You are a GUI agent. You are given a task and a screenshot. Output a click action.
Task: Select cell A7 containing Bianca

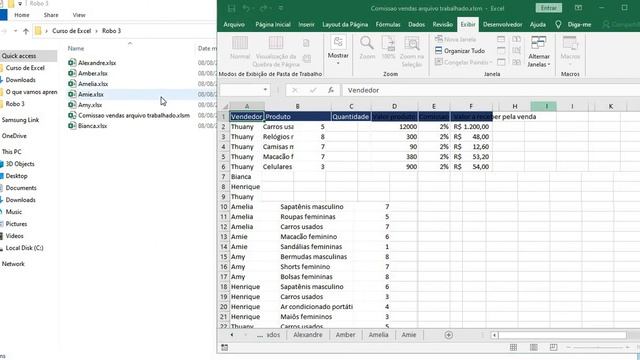pos(245,177)
